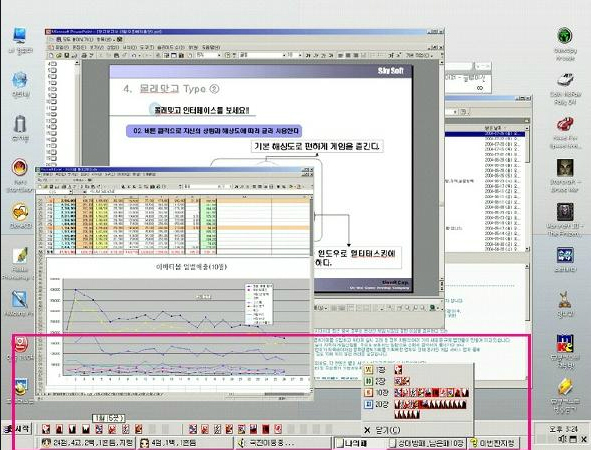
Task: Launch the Starcraft Brood War shortcut
Action: click(565, 175)
